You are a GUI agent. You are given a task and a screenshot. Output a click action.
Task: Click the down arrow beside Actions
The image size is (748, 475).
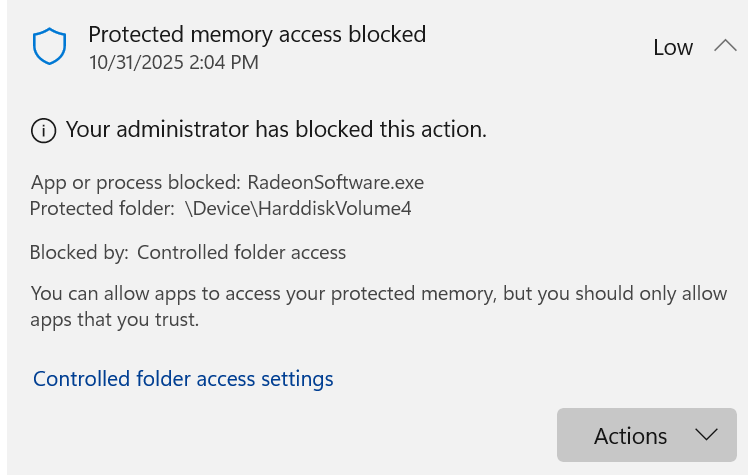(x=706, y=435)
